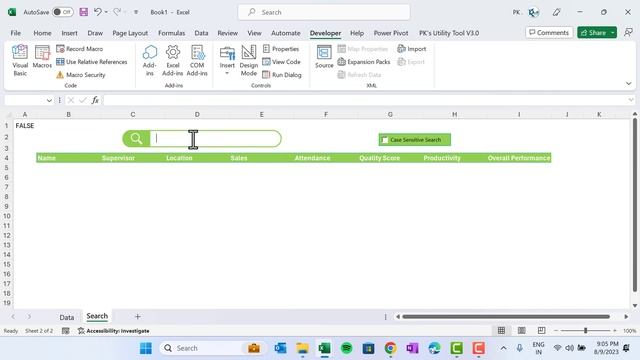
Task: Click the green search magnifier icon
Action: click(x=136, y=139)
